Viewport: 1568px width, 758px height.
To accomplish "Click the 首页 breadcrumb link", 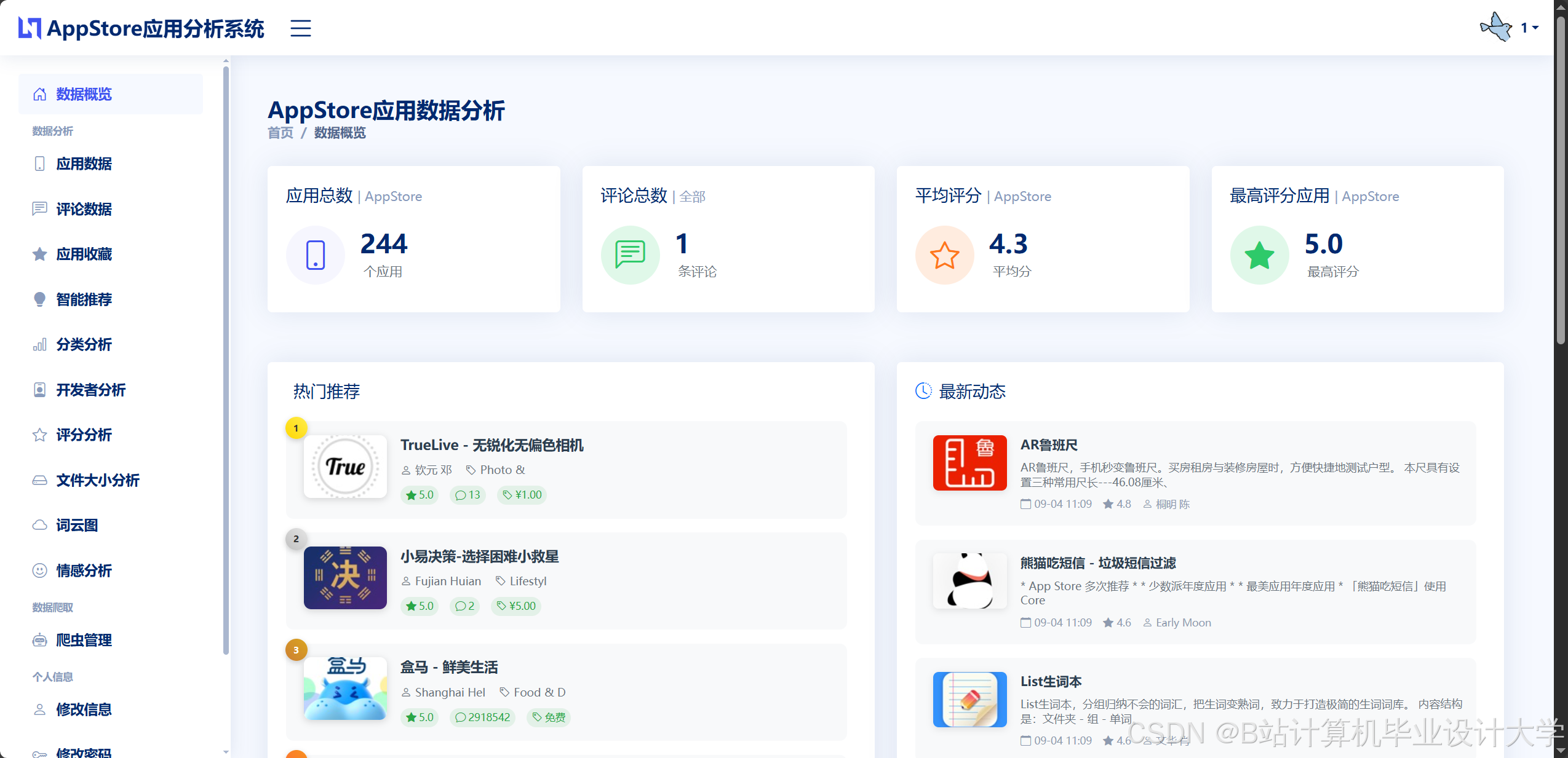I will coord(280,133).
